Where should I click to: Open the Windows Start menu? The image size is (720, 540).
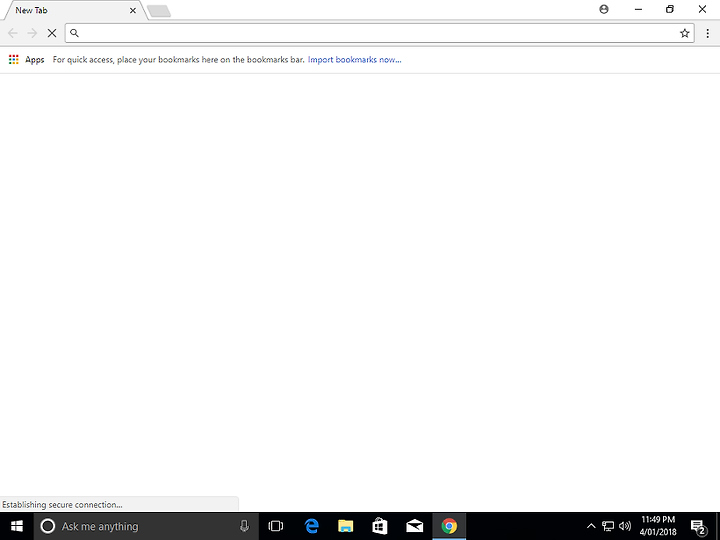pyautogui.click(x=17, y=526)
